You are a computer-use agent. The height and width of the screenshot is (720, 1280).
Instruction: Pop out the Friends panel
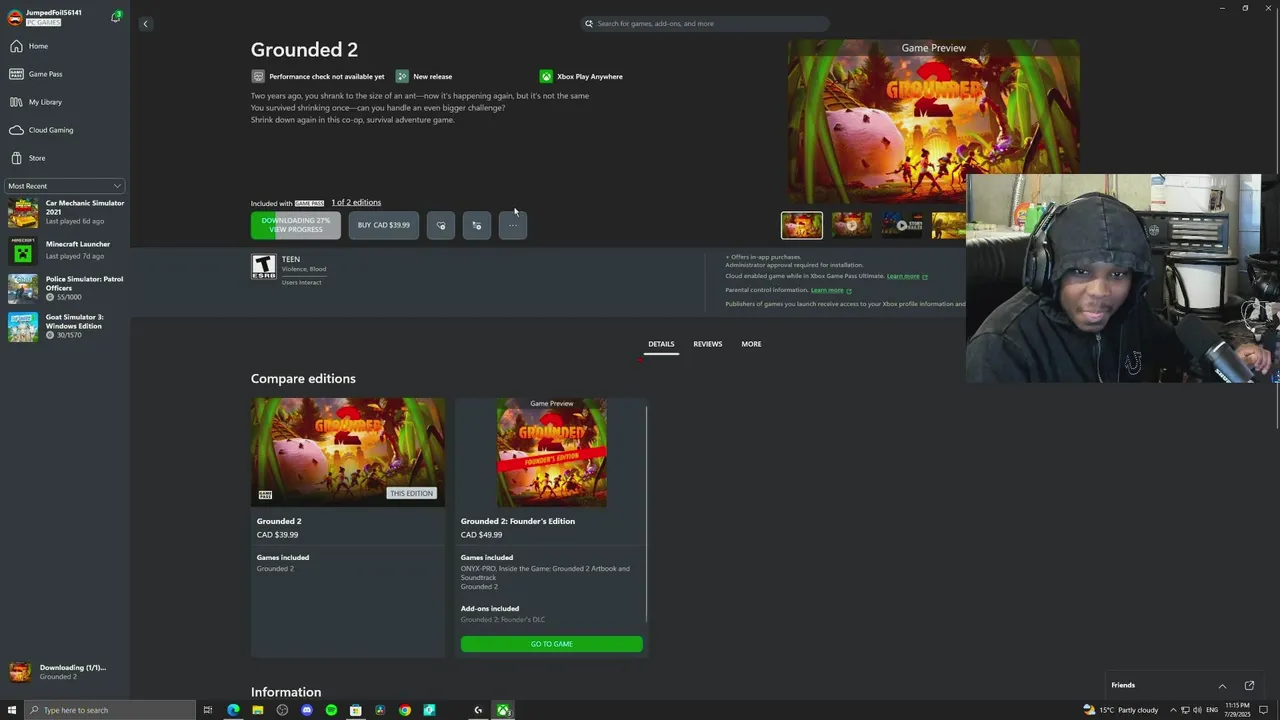(x=1249, y=686)
